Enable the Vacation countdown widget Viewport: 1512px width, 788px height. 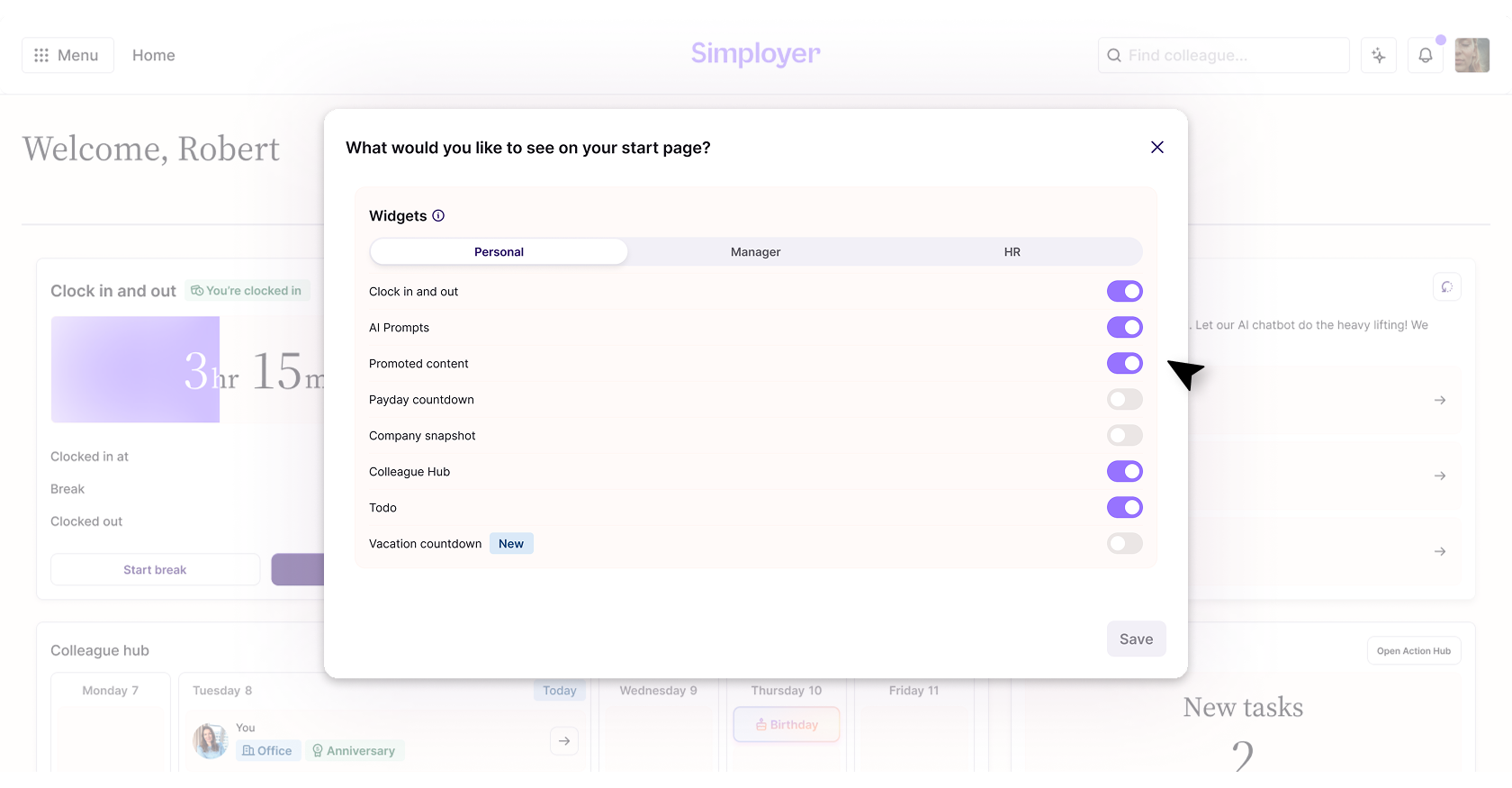1125,543
